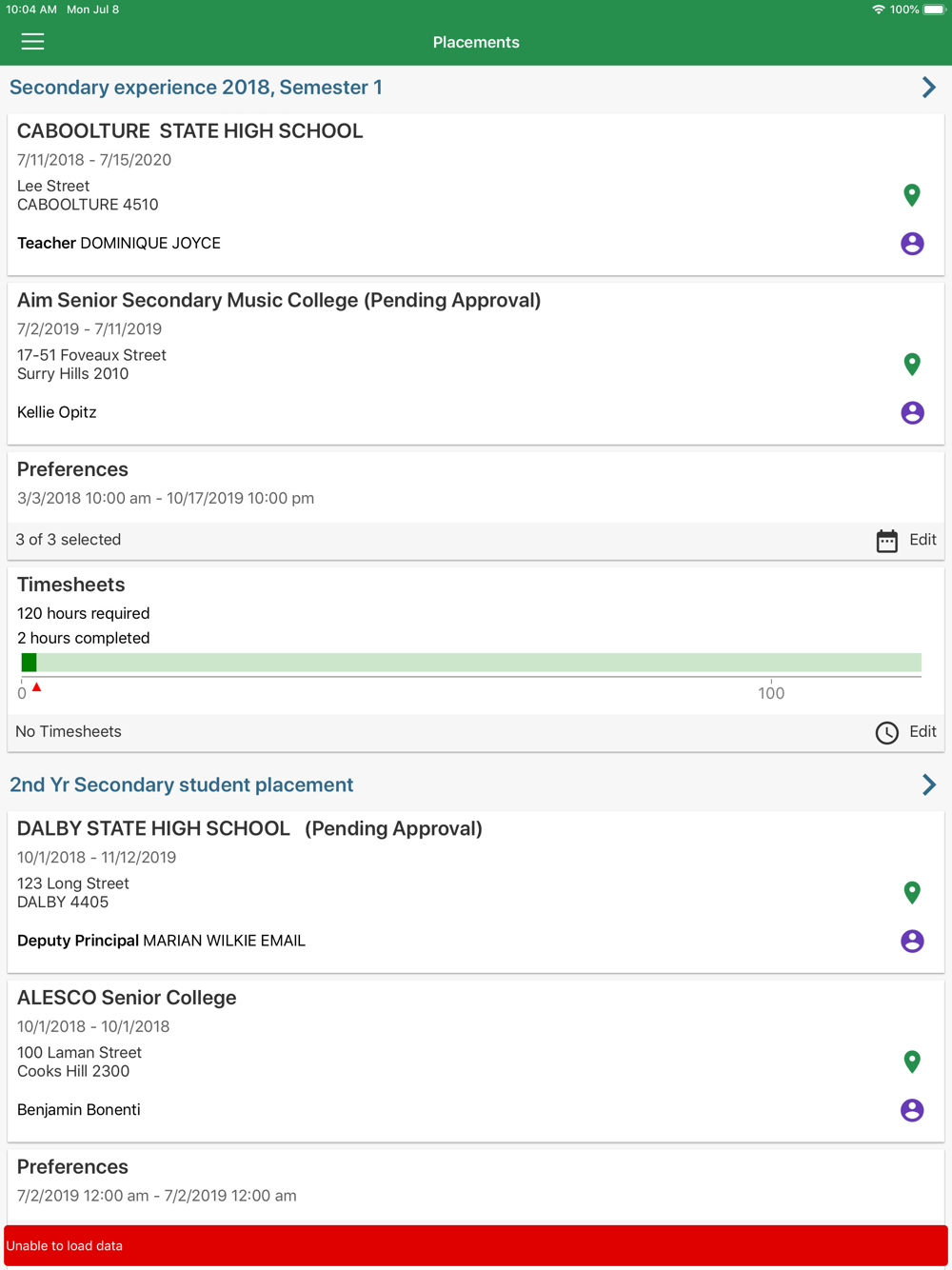Open the hamburger navigation menu
The image size is (952, 1270).
pyautogui.click(x=32, y=42)
